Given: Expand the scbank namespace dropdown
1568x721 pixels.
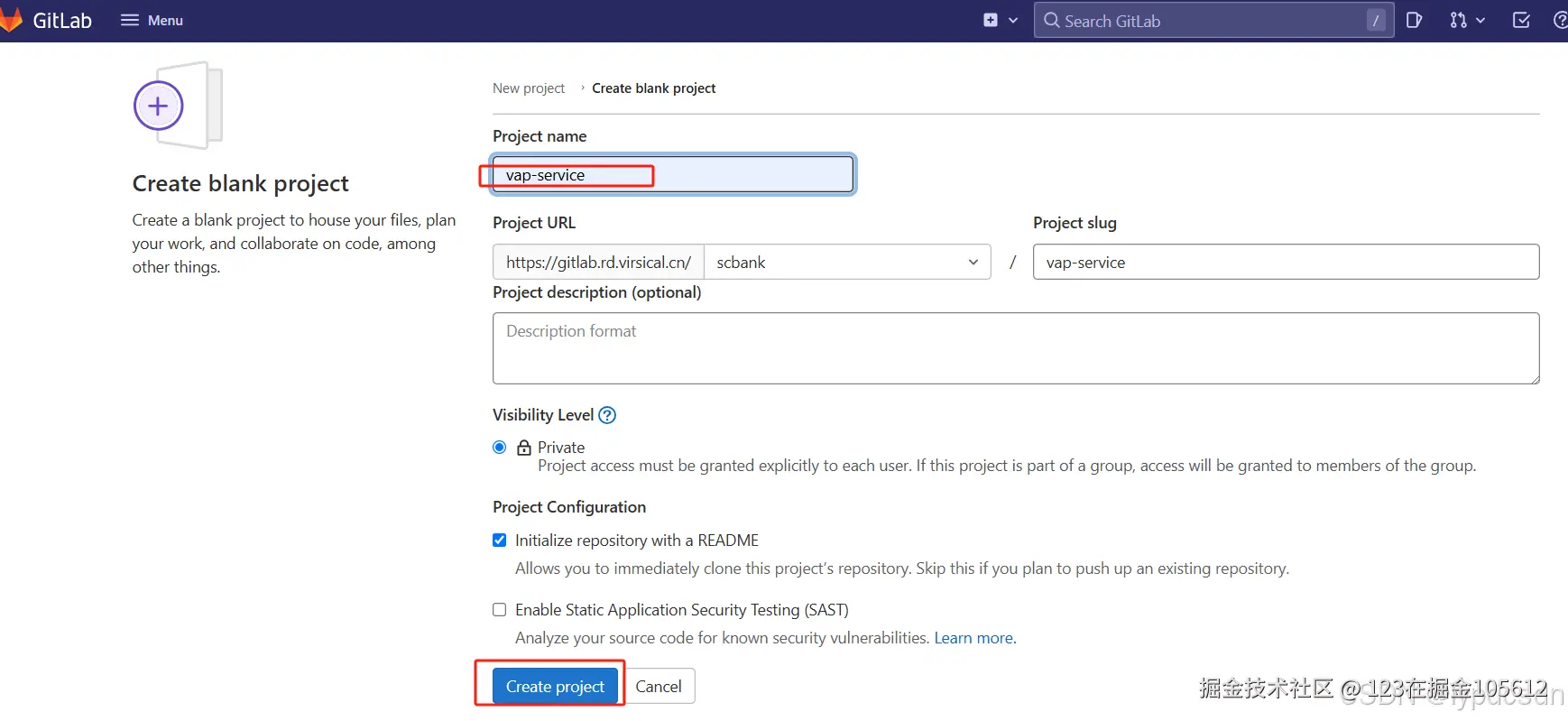Looking at the screenshot, I should coord(846,263).
